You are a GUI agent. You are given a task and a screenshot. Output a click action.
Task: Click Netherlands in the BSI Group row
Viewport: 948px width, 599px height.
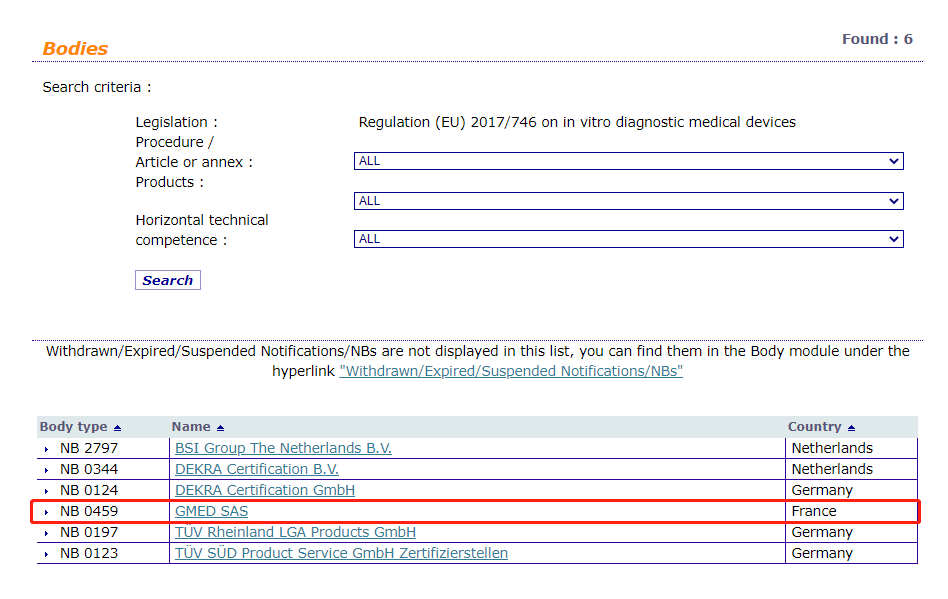point(832,448)
